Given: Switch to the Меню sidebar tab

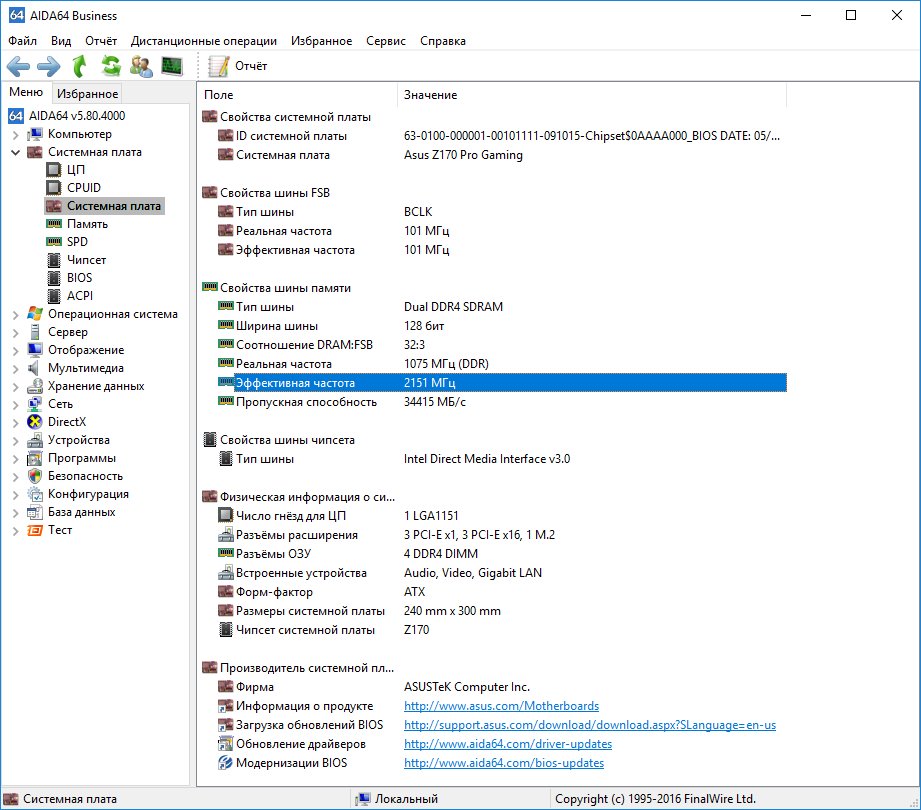Looking at the screenshot, I should [26, 92].
